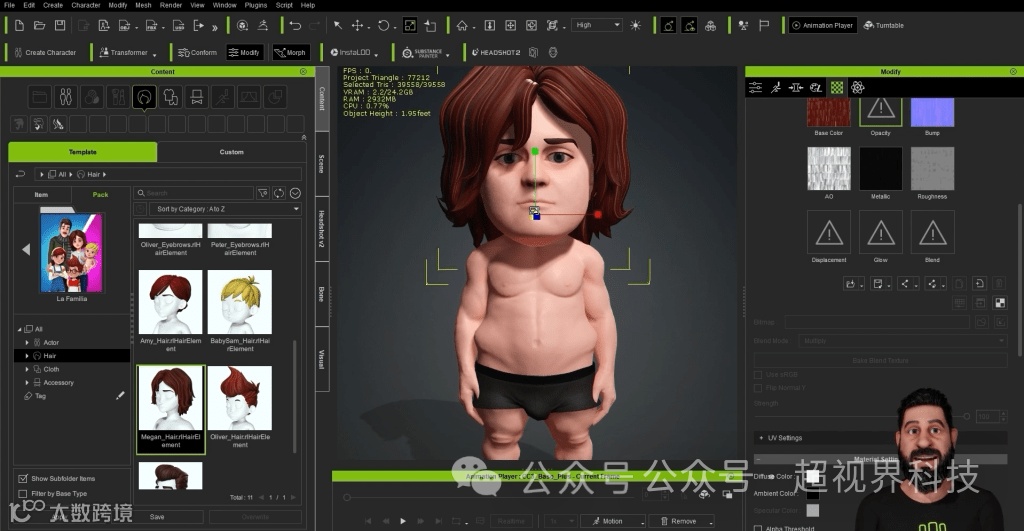Open Turntable from top toolbar
Viewport: 1024px width, 531px height.
pos(884,25)
